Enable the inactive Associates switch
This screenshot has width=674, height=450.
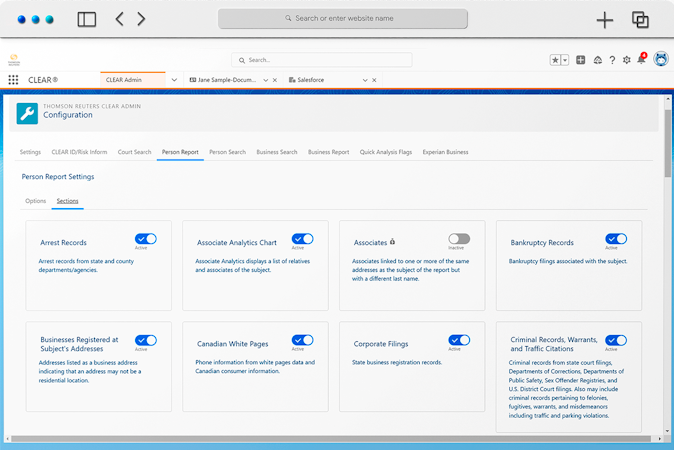(459, 239)
